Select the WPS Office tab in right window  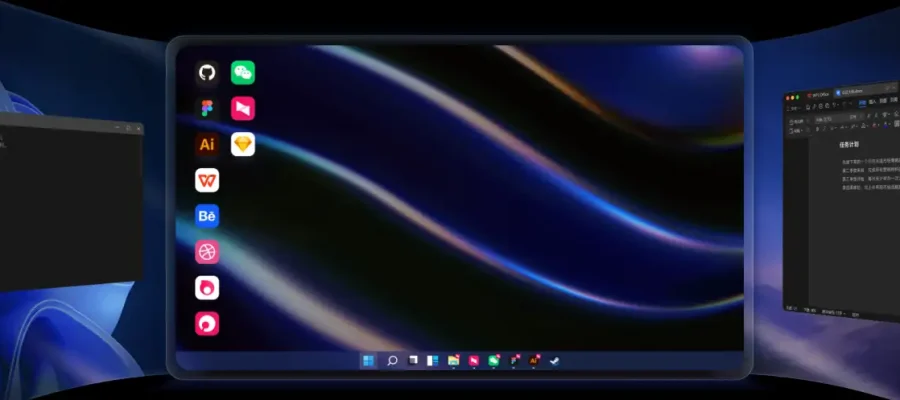818,95
